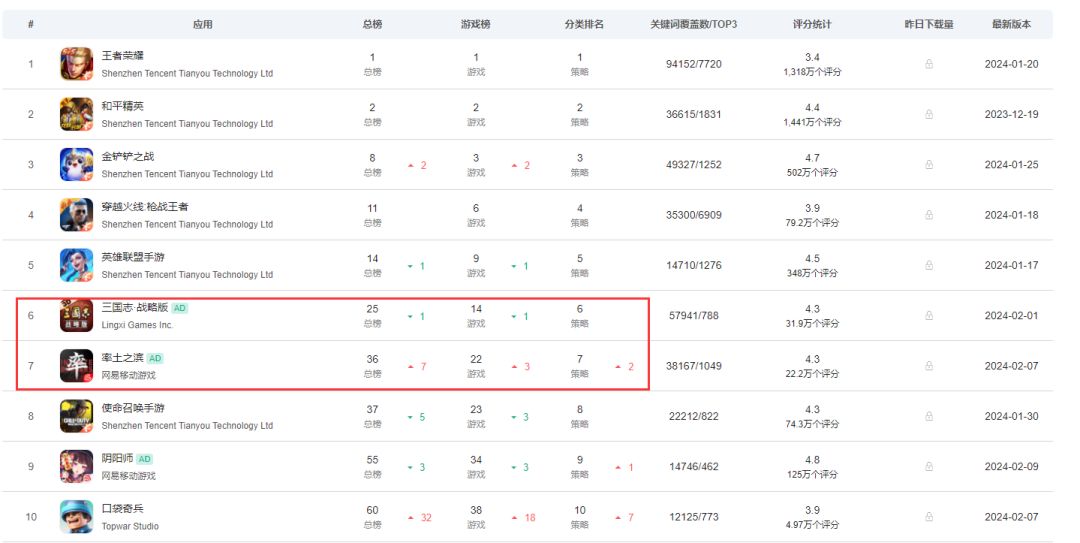Screen dimensions: 1080x543
Task: Select keyword coverage value 14710/1276
Action: click(x=694, y=265)
